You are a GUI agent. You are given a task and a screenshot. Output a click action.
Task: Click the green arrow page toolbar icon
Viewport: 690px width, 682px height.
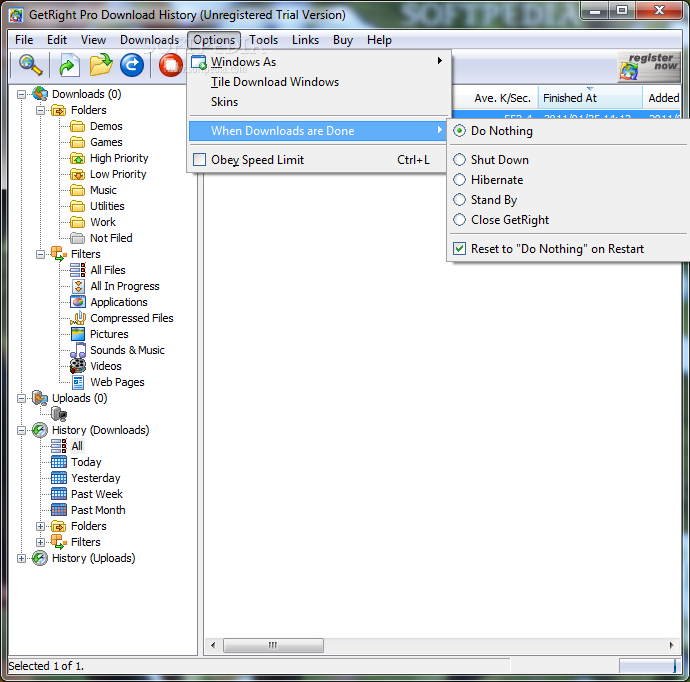point(69,65)
